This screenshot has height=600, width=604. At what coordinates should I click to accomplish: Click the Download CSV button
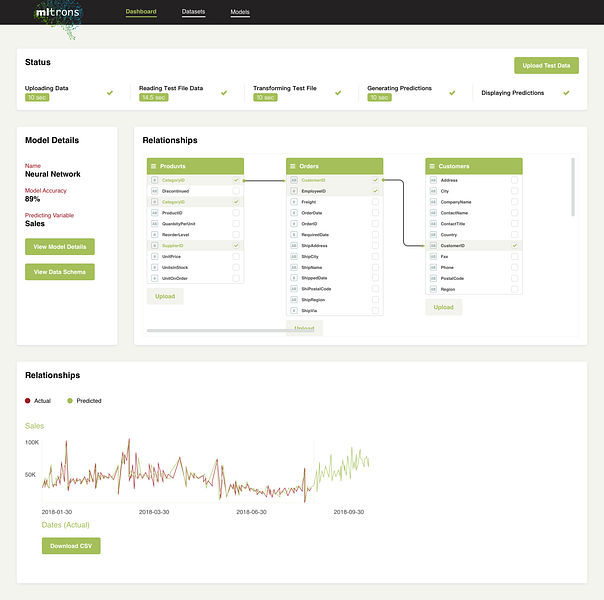[71, 546]
